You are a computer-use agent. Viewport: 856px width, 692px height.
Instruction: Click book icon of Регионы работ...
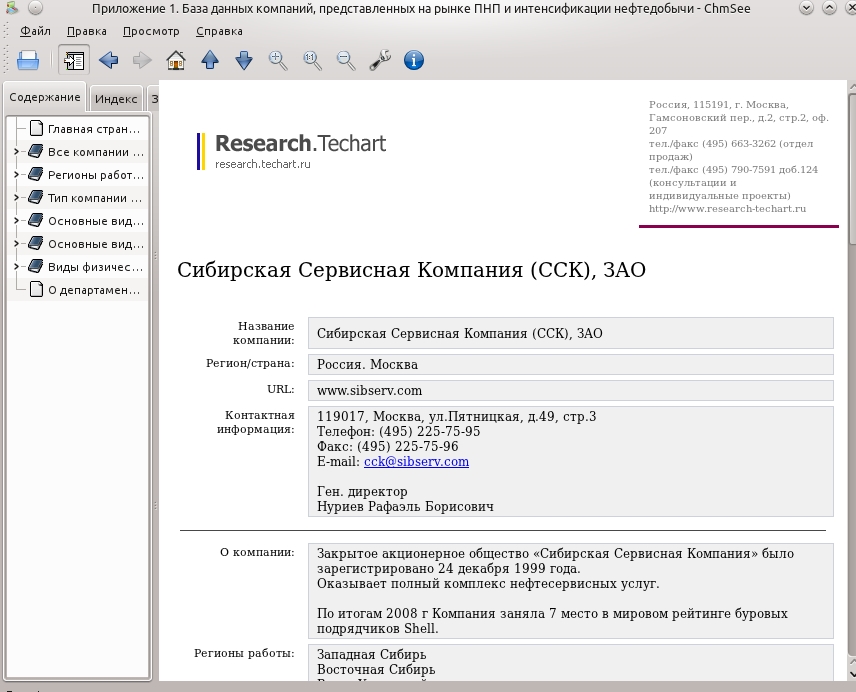tap(35, 174)
